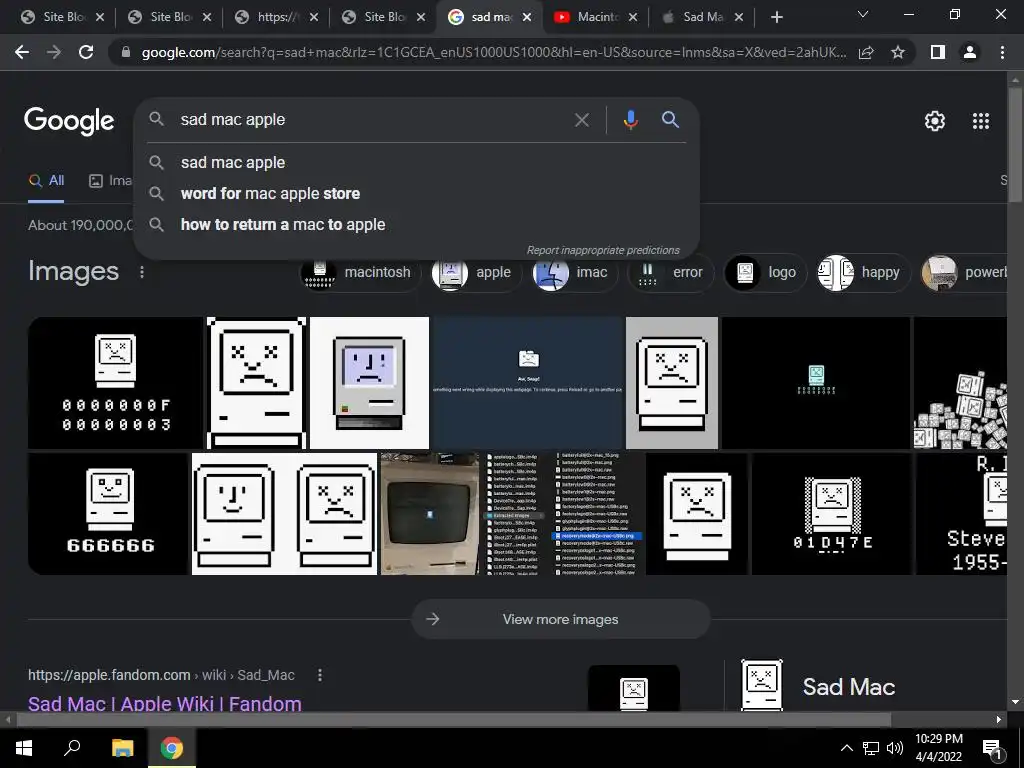Open the tab search dropdown arrow
1024x768 pixels.
coord(863,14)
